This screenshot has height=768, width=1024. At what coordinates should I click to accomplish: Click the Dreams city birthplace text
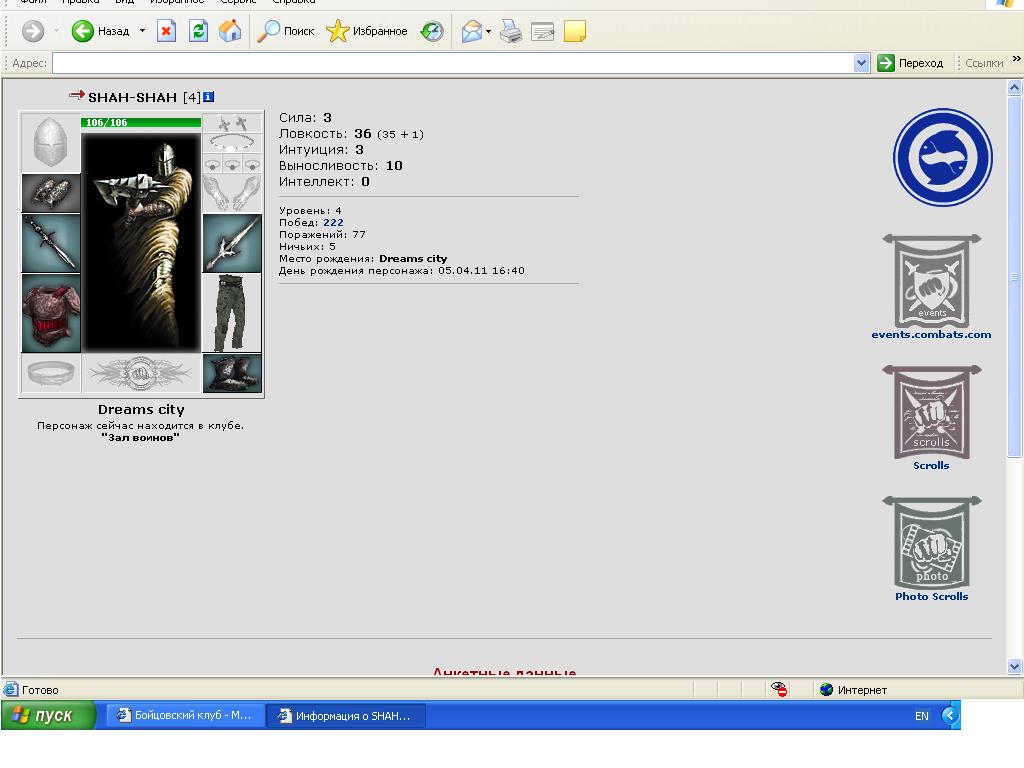[x=413, y=259]
